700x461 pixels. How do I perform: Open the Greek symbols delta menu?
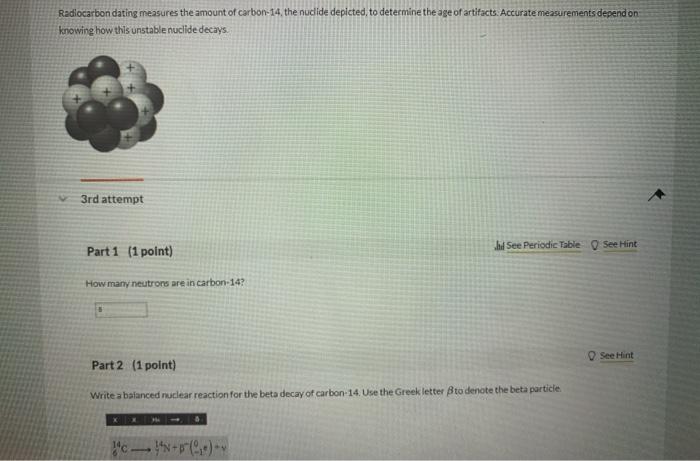tap(196, 419)
